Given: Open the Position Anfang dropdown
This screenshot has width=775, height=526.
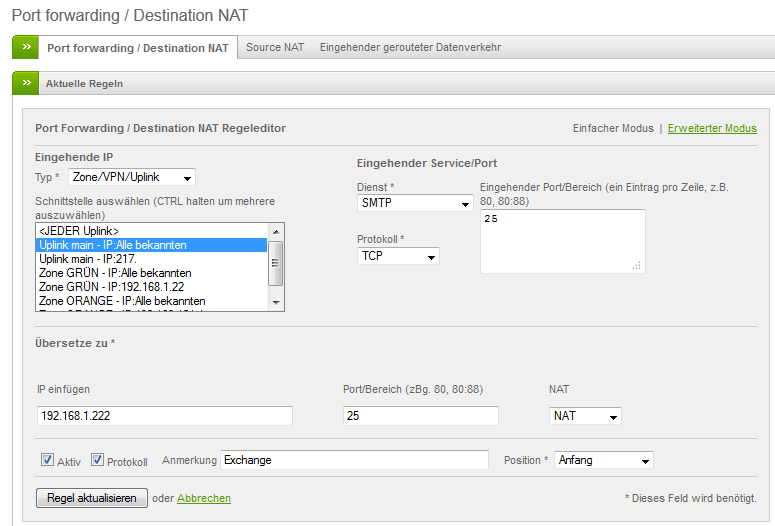Looking at the screenshot, I should (604, 461).
